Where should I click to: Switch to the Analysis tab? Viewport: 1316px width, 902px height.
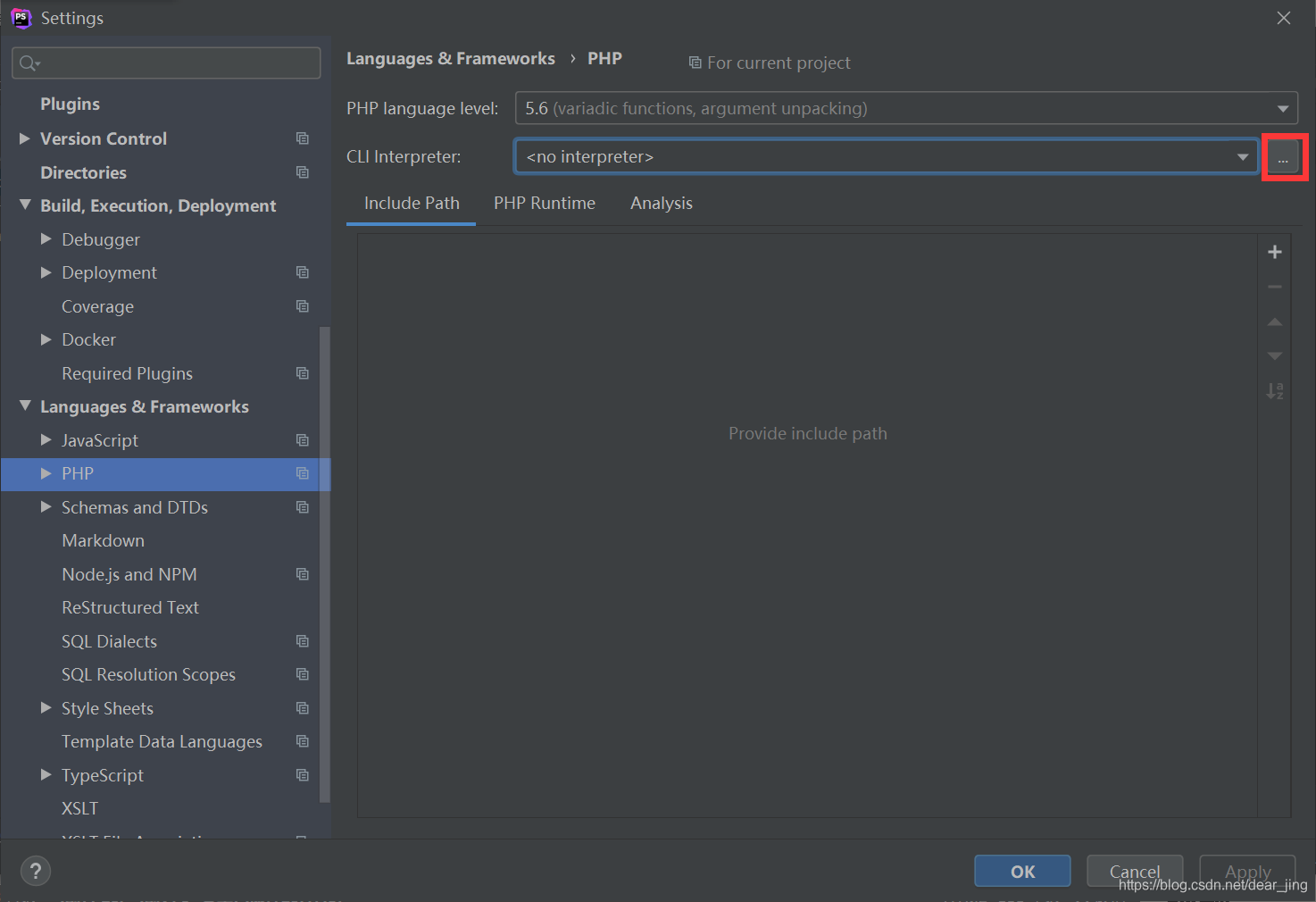point(662,204)
